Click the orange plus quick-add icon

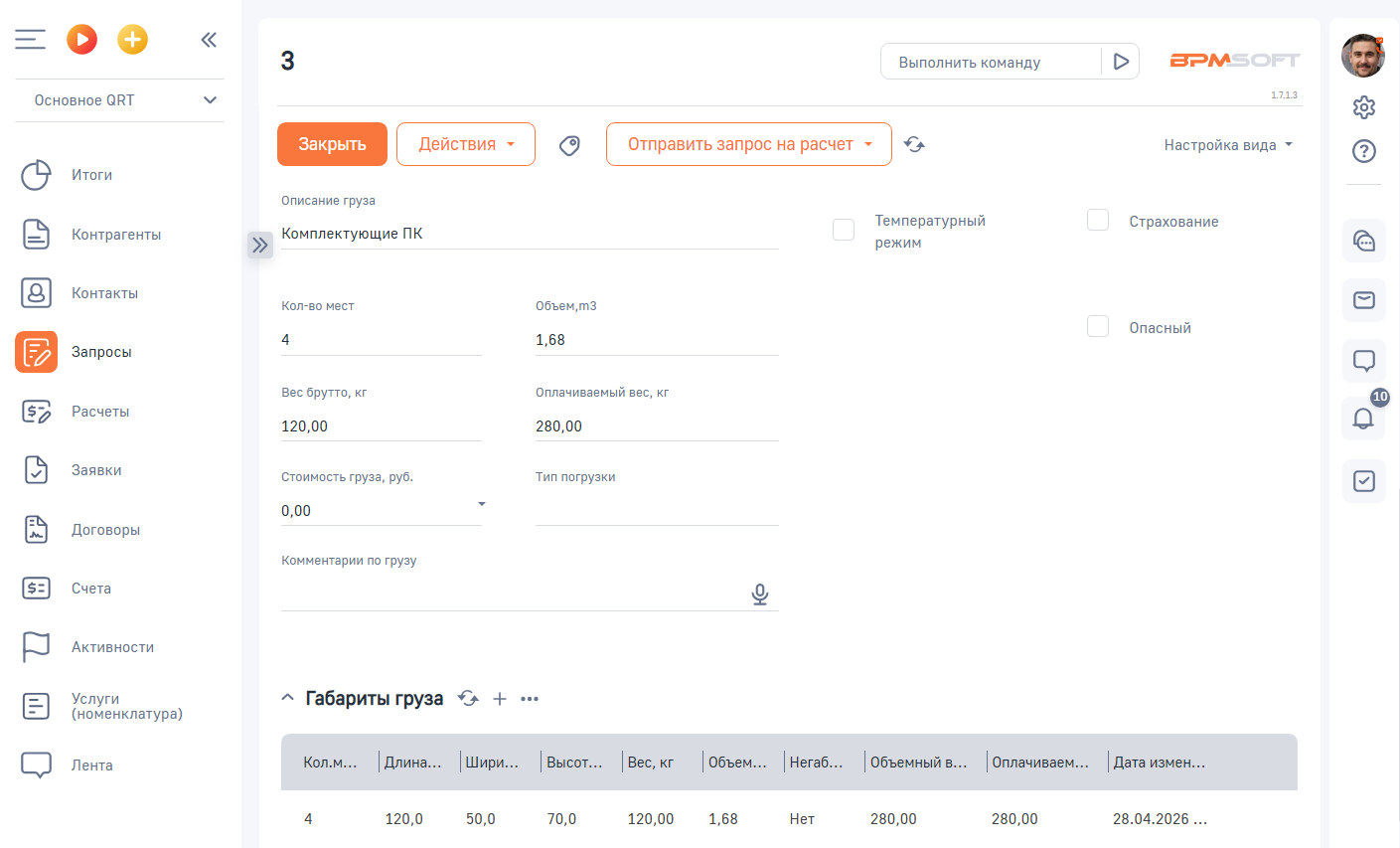coord(132,40)
